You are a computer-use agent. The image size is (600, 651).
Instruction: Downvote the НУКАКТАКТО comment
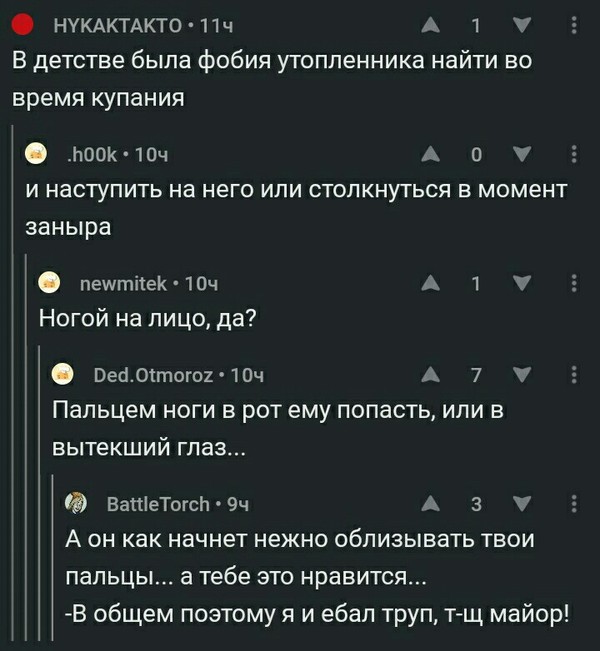click(x=522, y=24)
